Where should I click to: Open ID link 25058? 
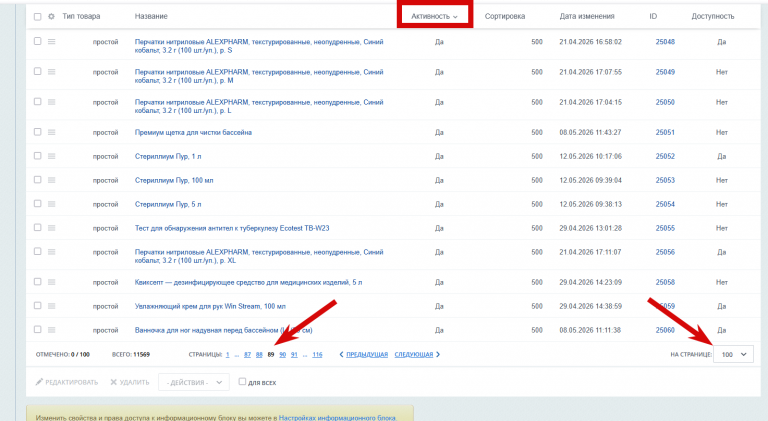point(665,282)
